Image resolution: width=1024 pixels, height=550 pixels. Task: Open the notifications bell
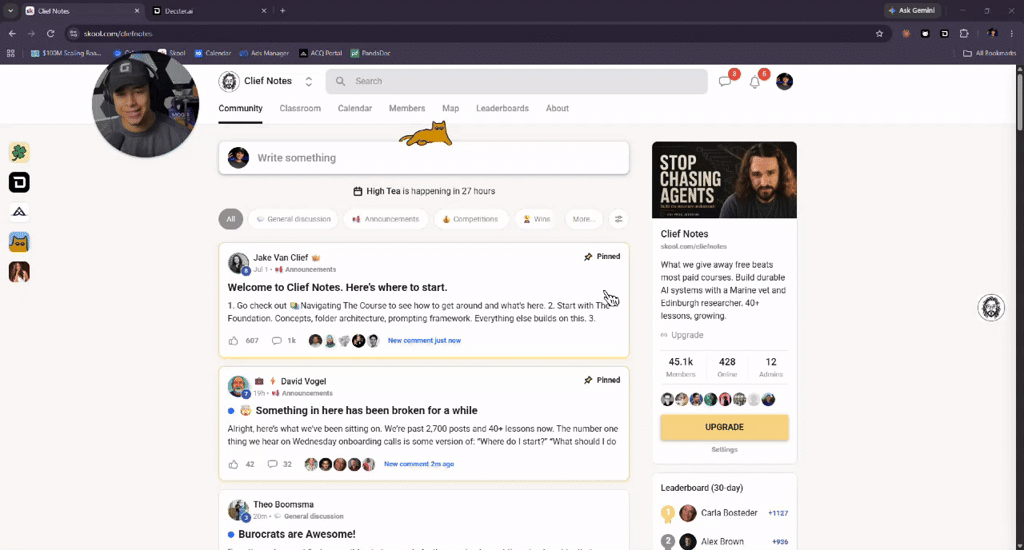[x=754, y=82]
